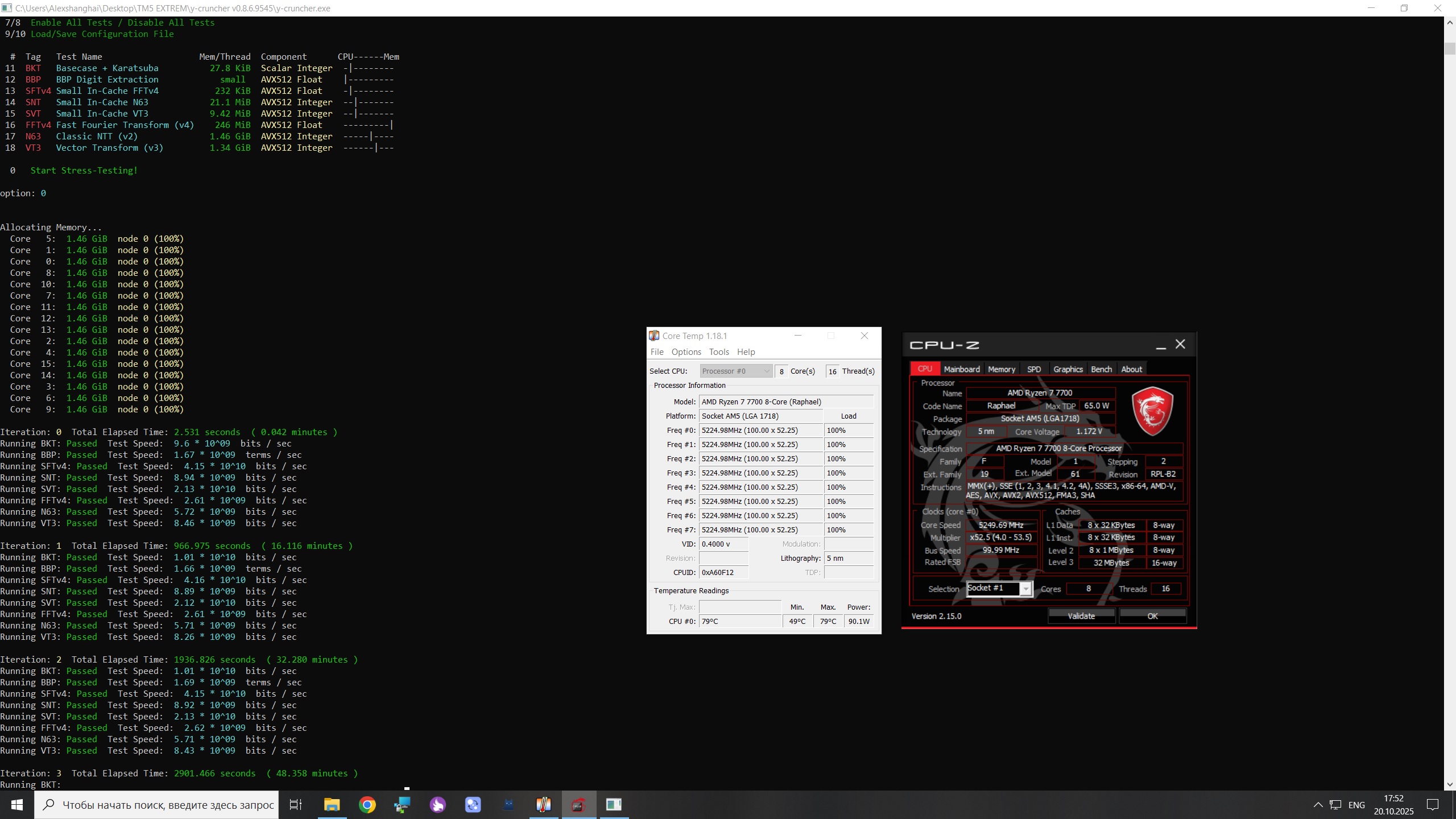Open Task View on taskbar

pos(296,805)
